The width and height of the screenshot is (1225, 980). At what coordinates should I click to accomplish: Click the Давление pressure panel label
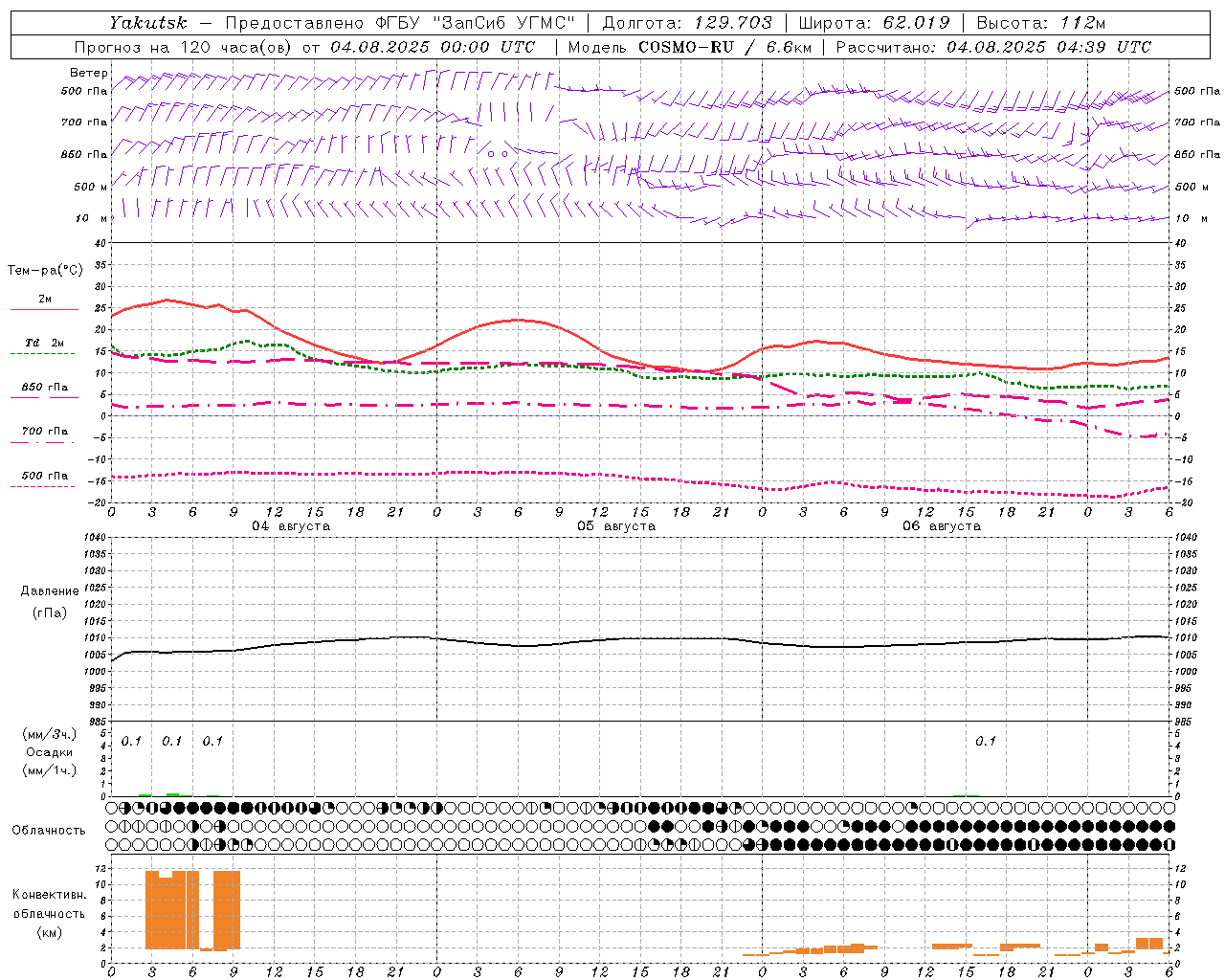pos(50,591)
